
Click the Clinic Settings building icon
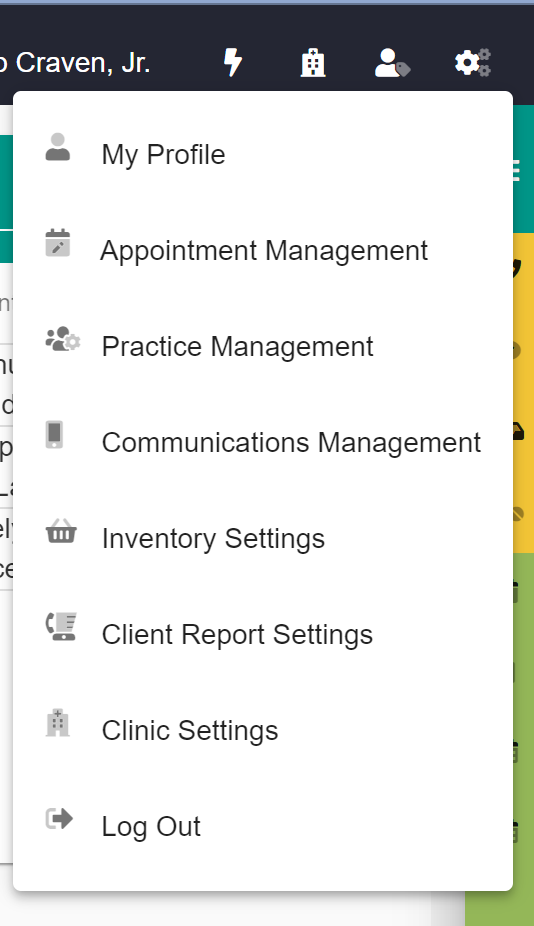58,723
